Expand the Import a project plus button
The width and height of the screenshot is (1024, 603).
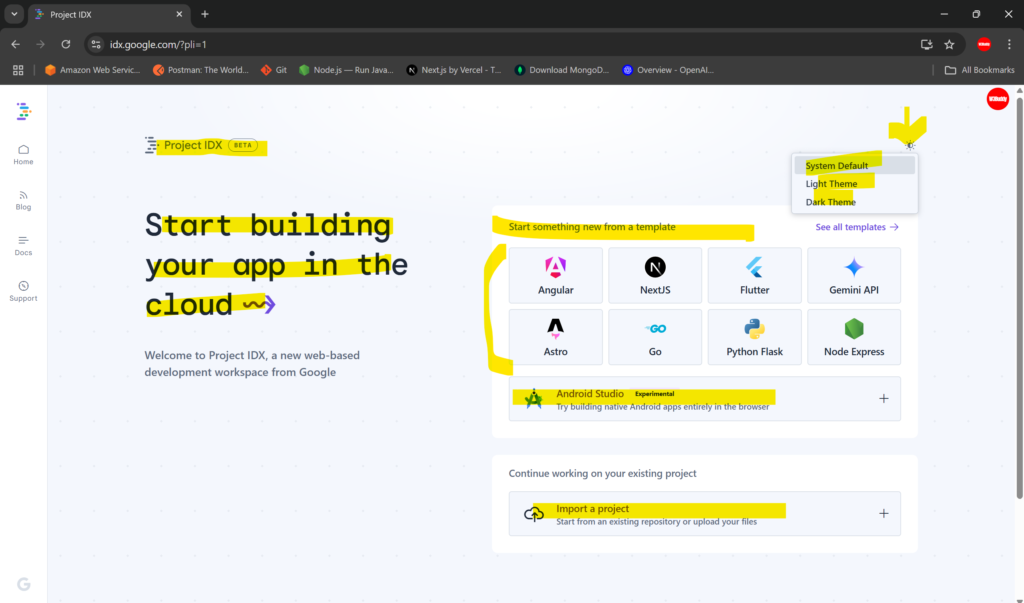(x=884, y=513)
